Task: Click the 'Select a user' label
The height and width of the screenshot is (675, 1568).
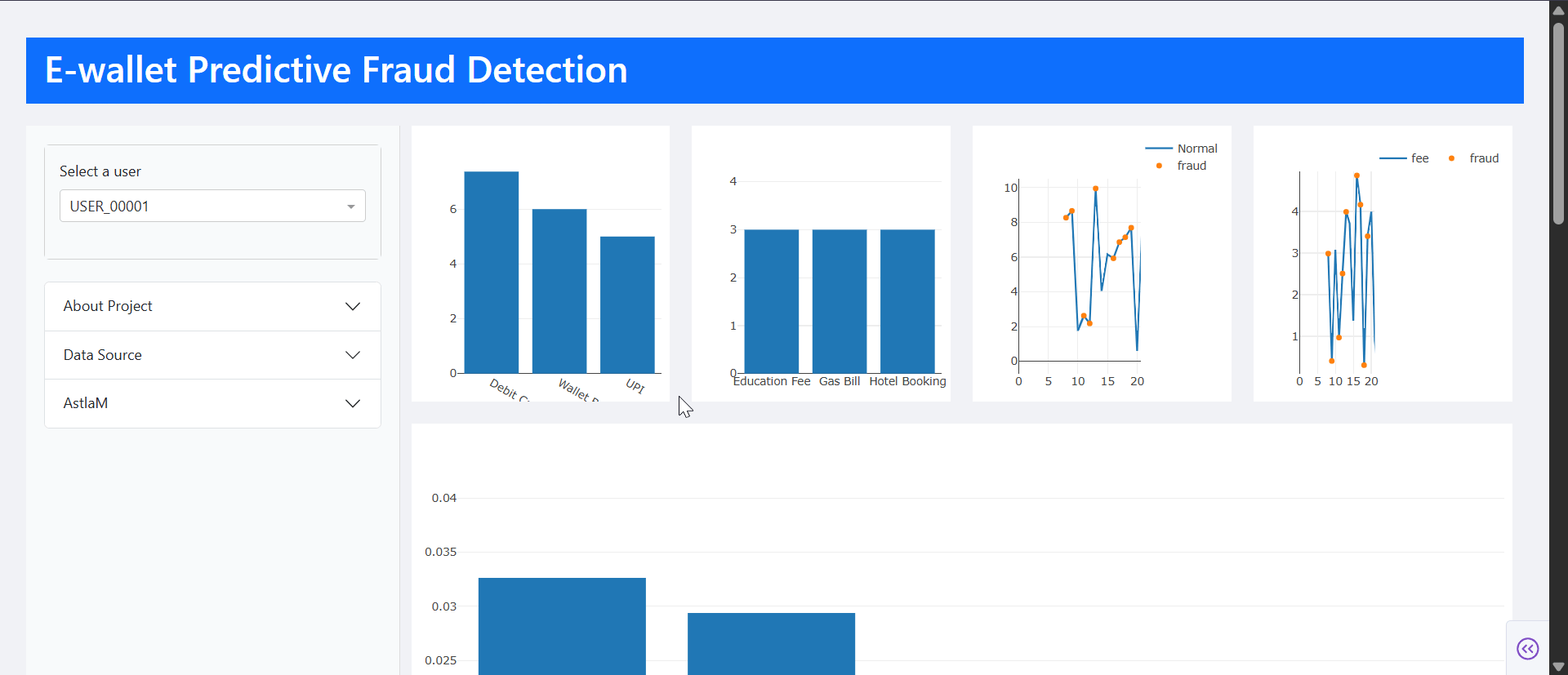Action: coord(100,171)
